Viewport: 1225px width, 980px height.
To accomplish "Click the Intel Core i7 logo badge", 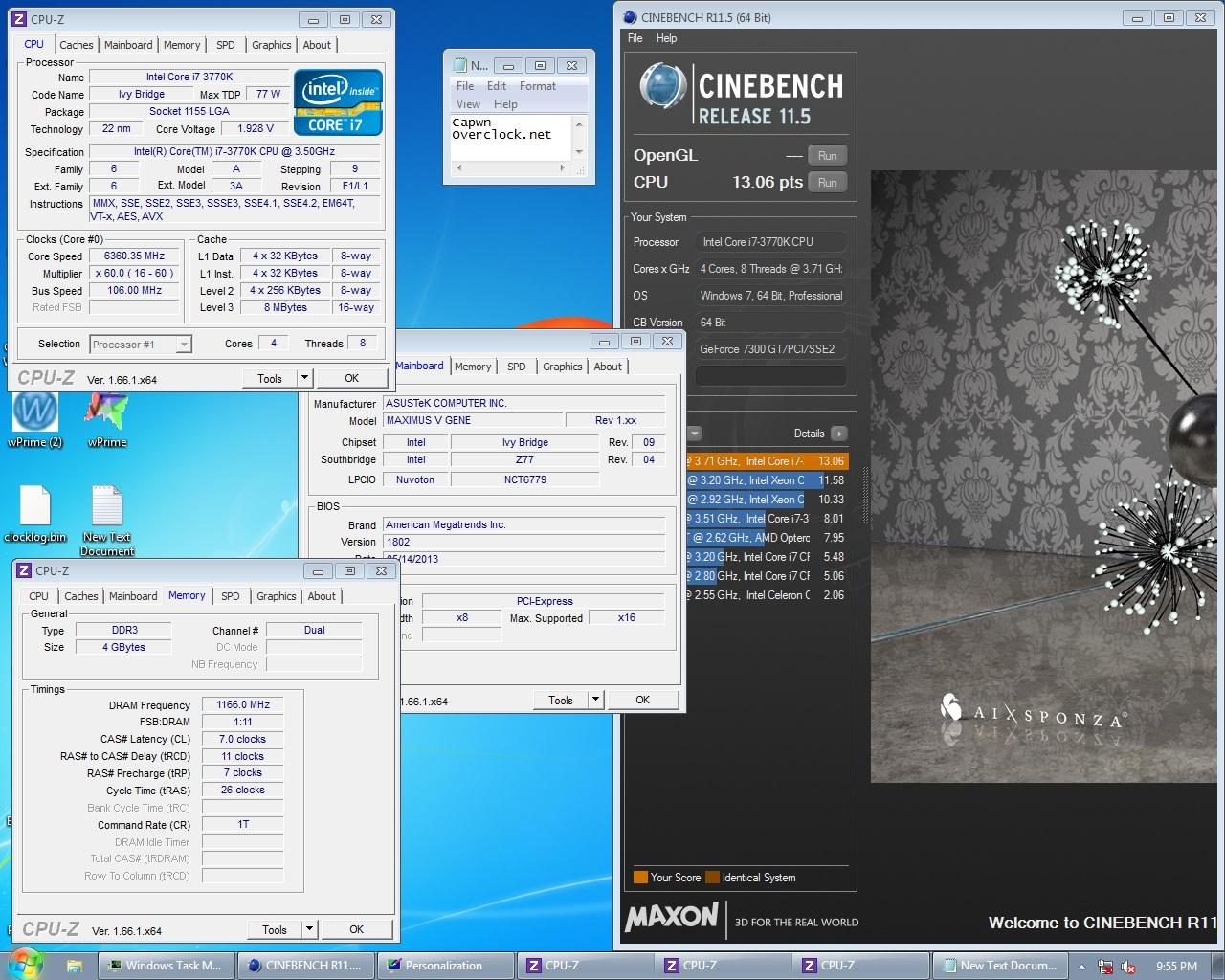I will [x=338, y=101].
